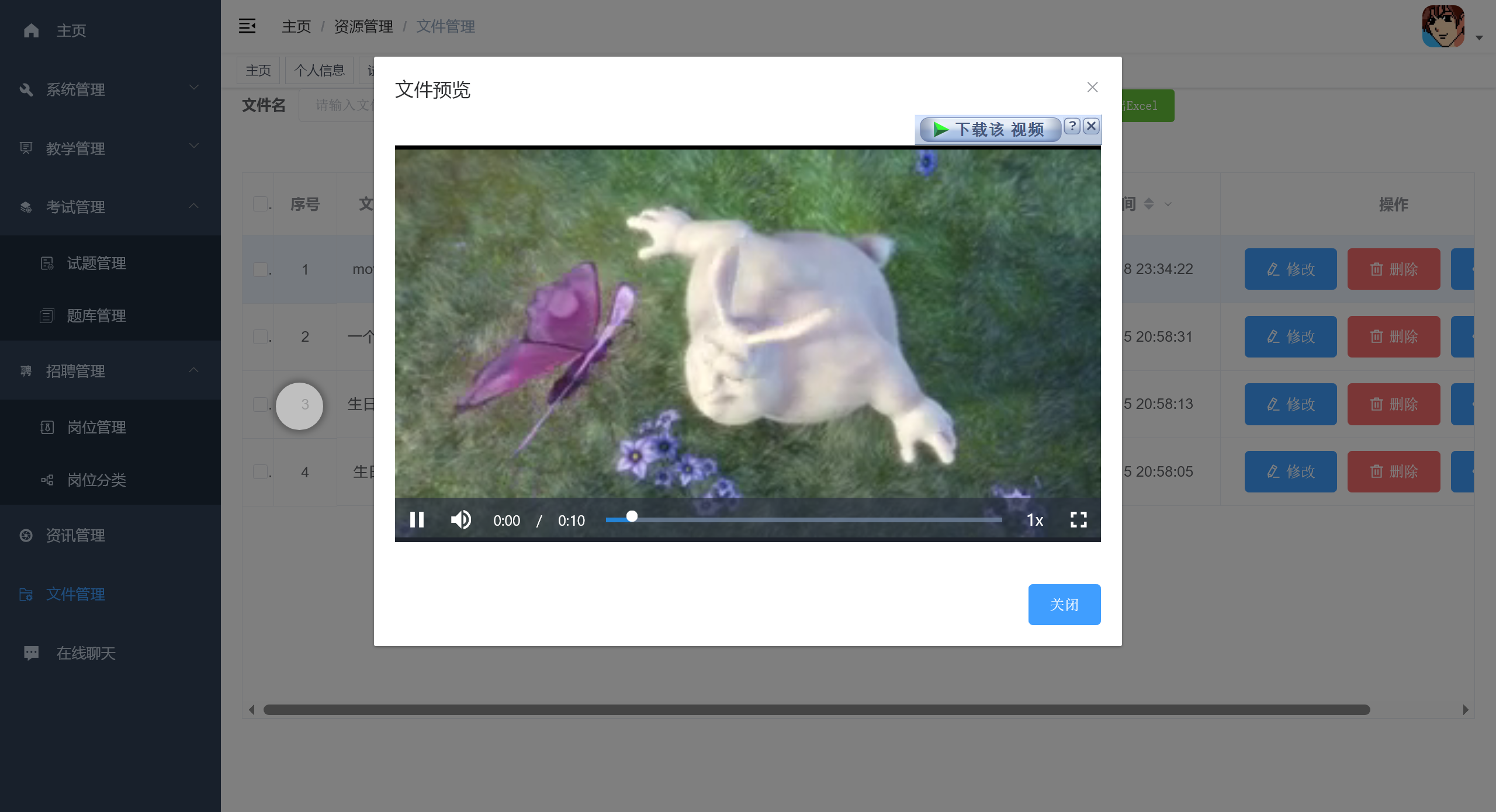
Task: Switch to the 个人信息 tab
Action: 319,71
